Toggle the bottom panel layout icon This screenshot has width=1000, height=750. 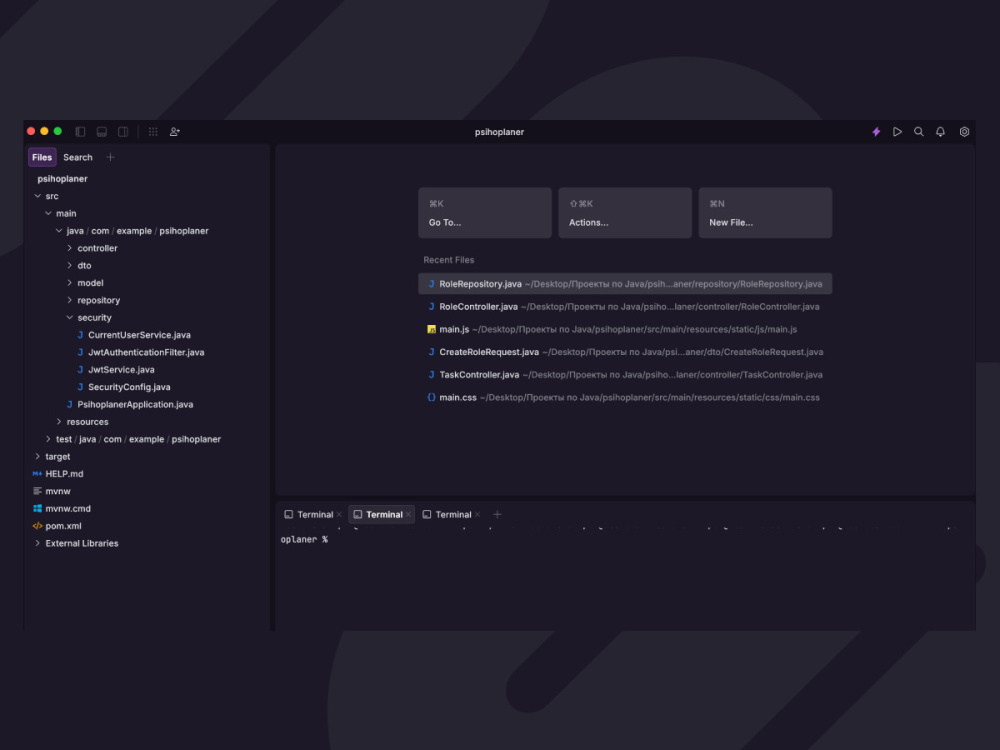(101, 131)
